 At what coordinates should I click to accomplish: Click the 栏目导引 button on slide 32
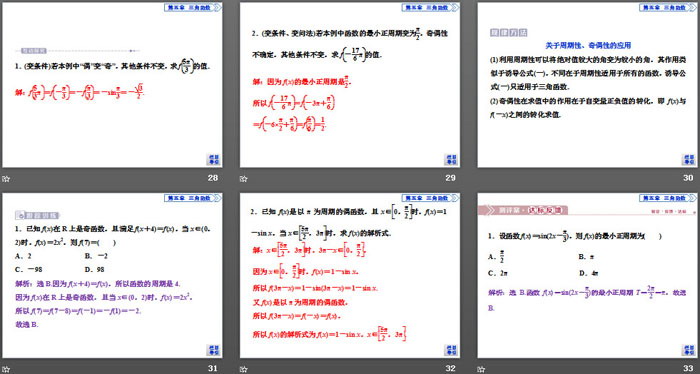451,349
